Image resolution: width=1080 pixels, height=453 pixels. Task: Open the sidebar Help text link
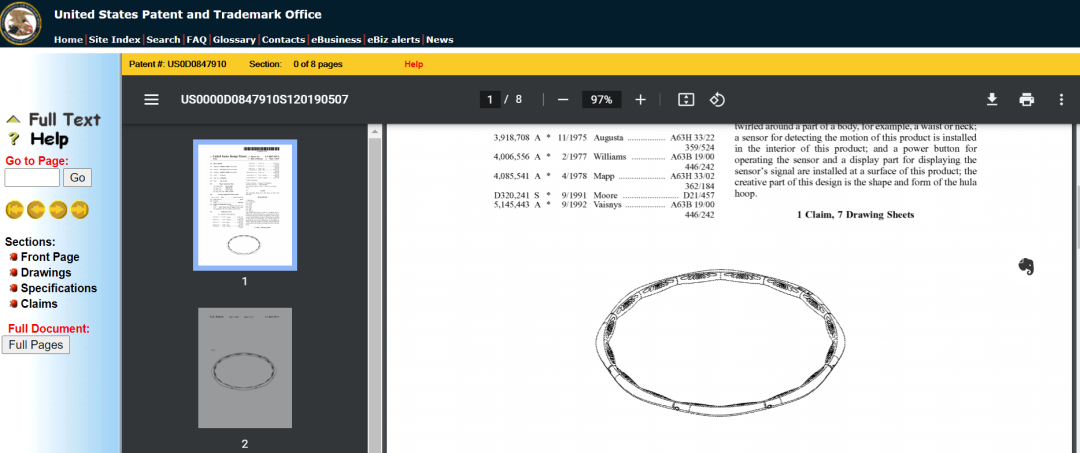pos(49,139)
